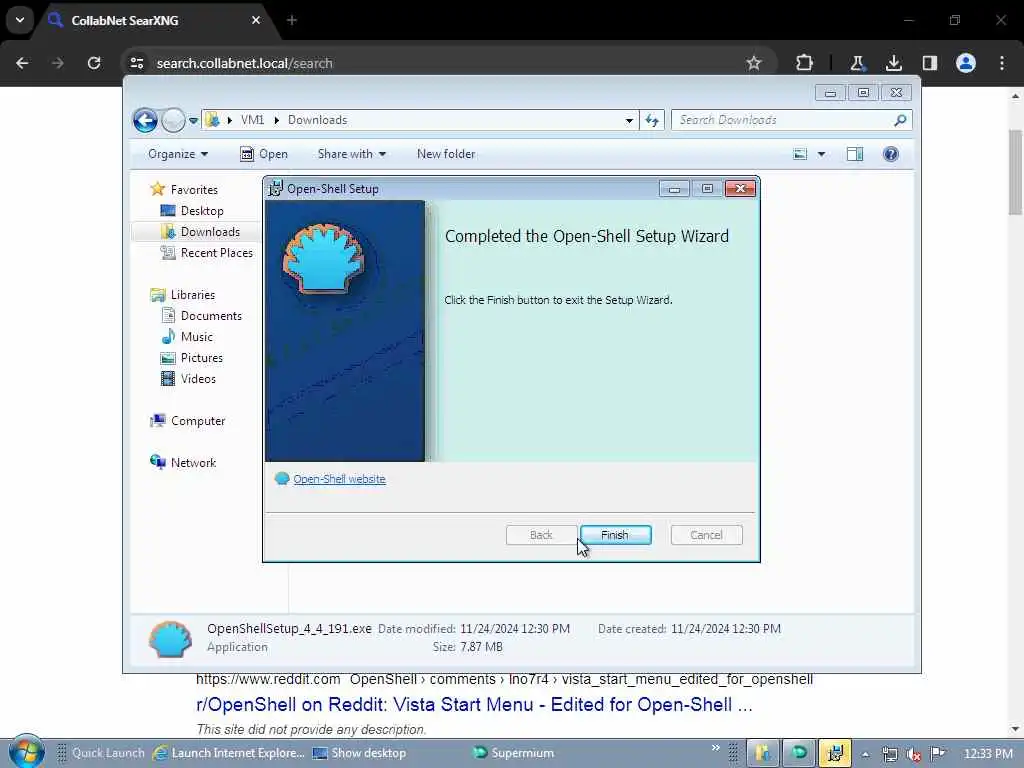Bookmark this page with star icon

point(754,63)
